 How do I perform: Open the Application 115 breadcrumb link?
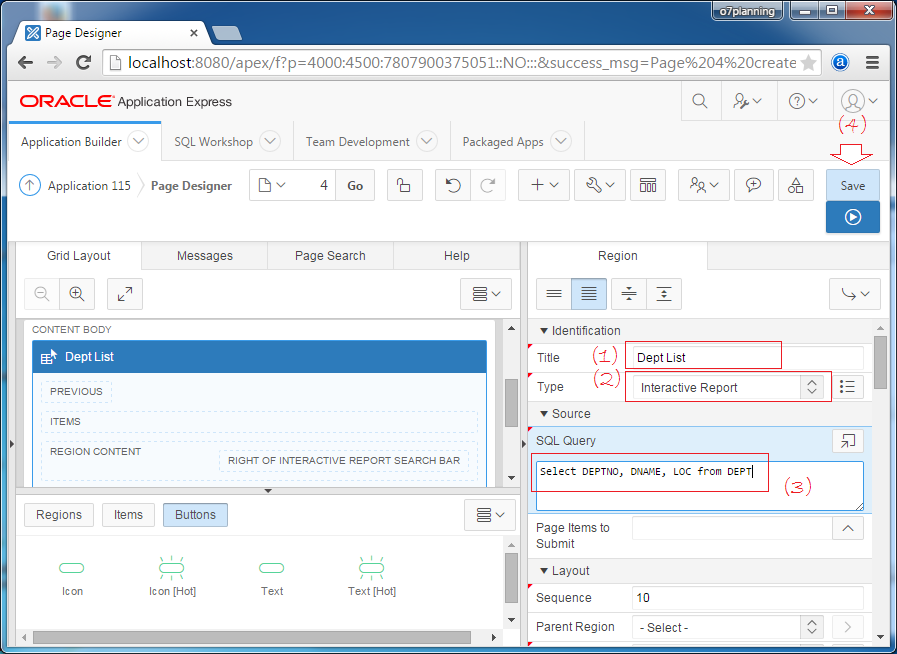click(89, 185)
